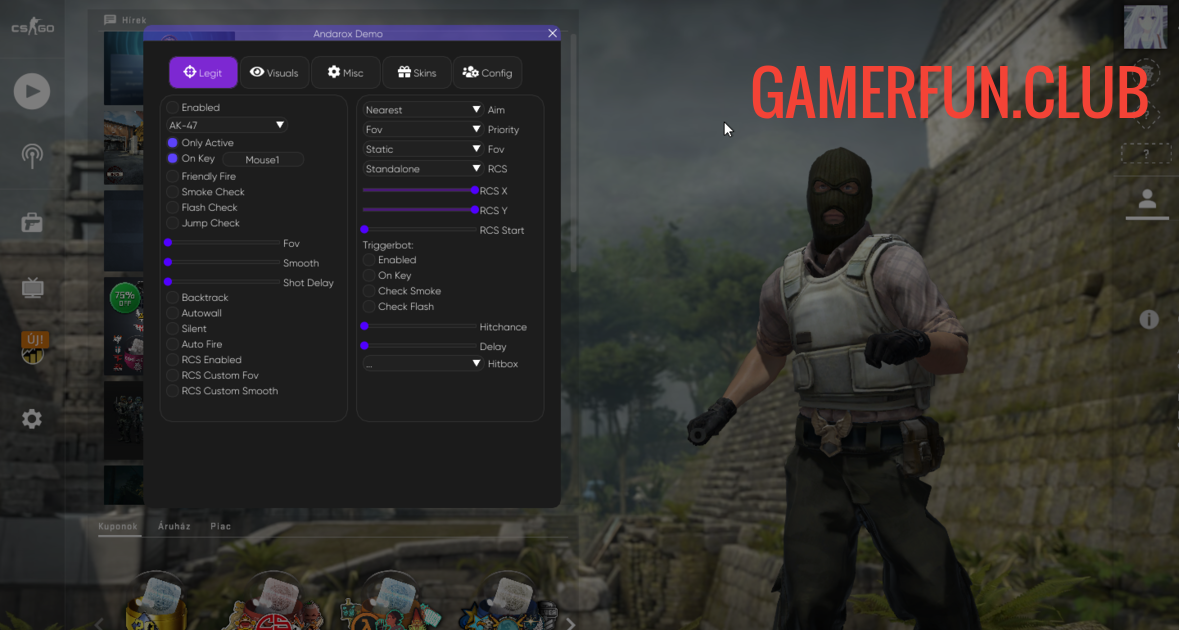The width and height of the screenshot is (1179, 630).
Task: Open the Misc tab
Action: pyautogui.click(x=345, y=72)
